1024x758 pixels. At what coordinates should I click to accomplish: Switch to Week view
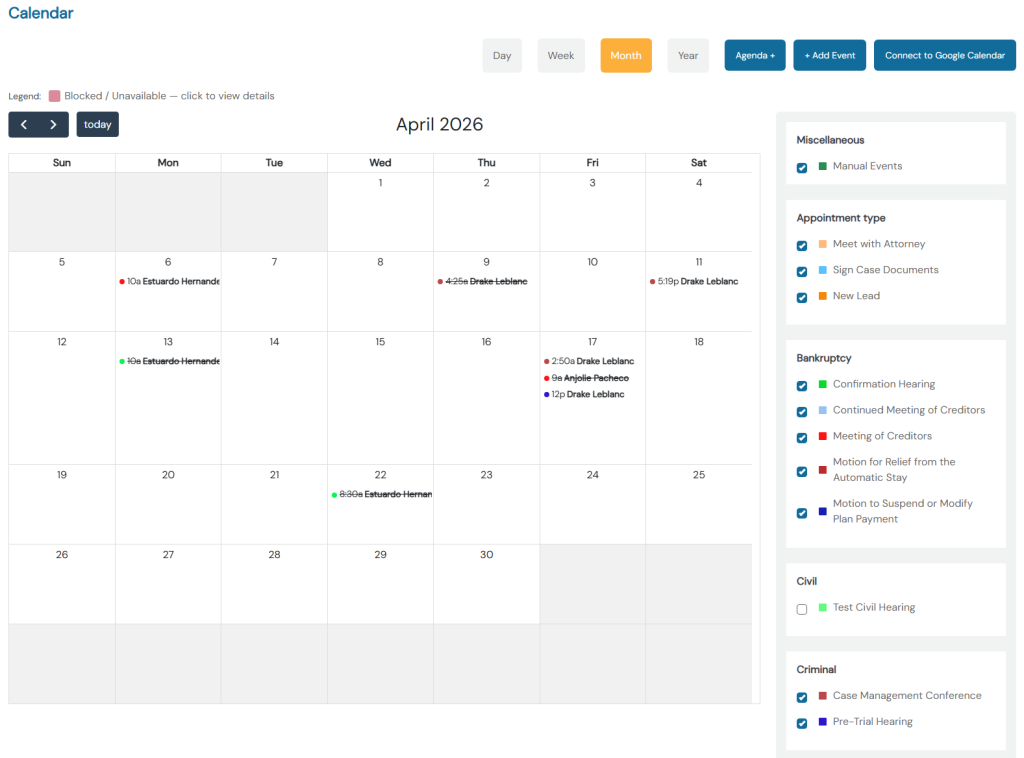point(560,55)
